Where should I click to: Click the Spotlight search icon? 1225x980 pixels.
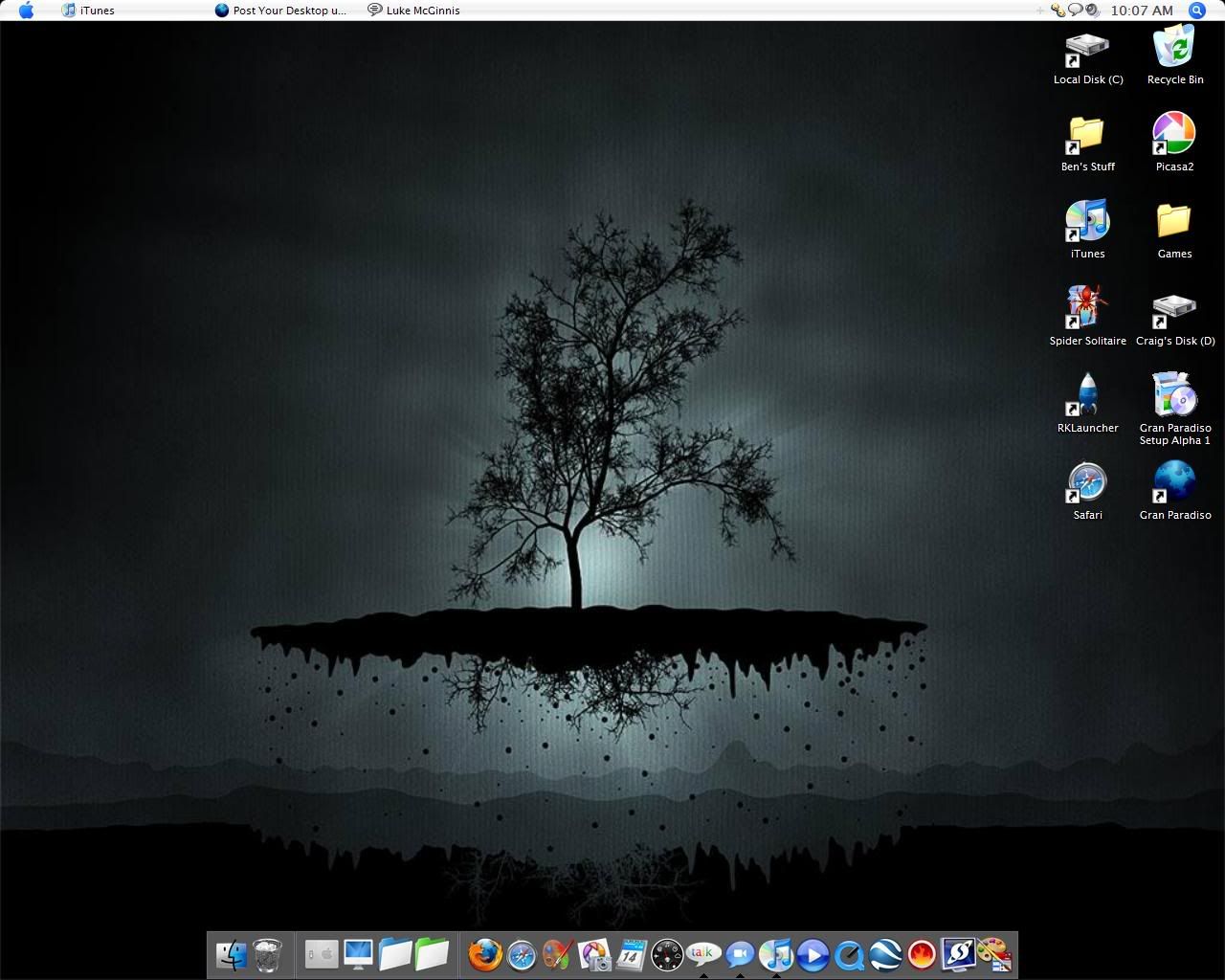[x=1196, y=11]
